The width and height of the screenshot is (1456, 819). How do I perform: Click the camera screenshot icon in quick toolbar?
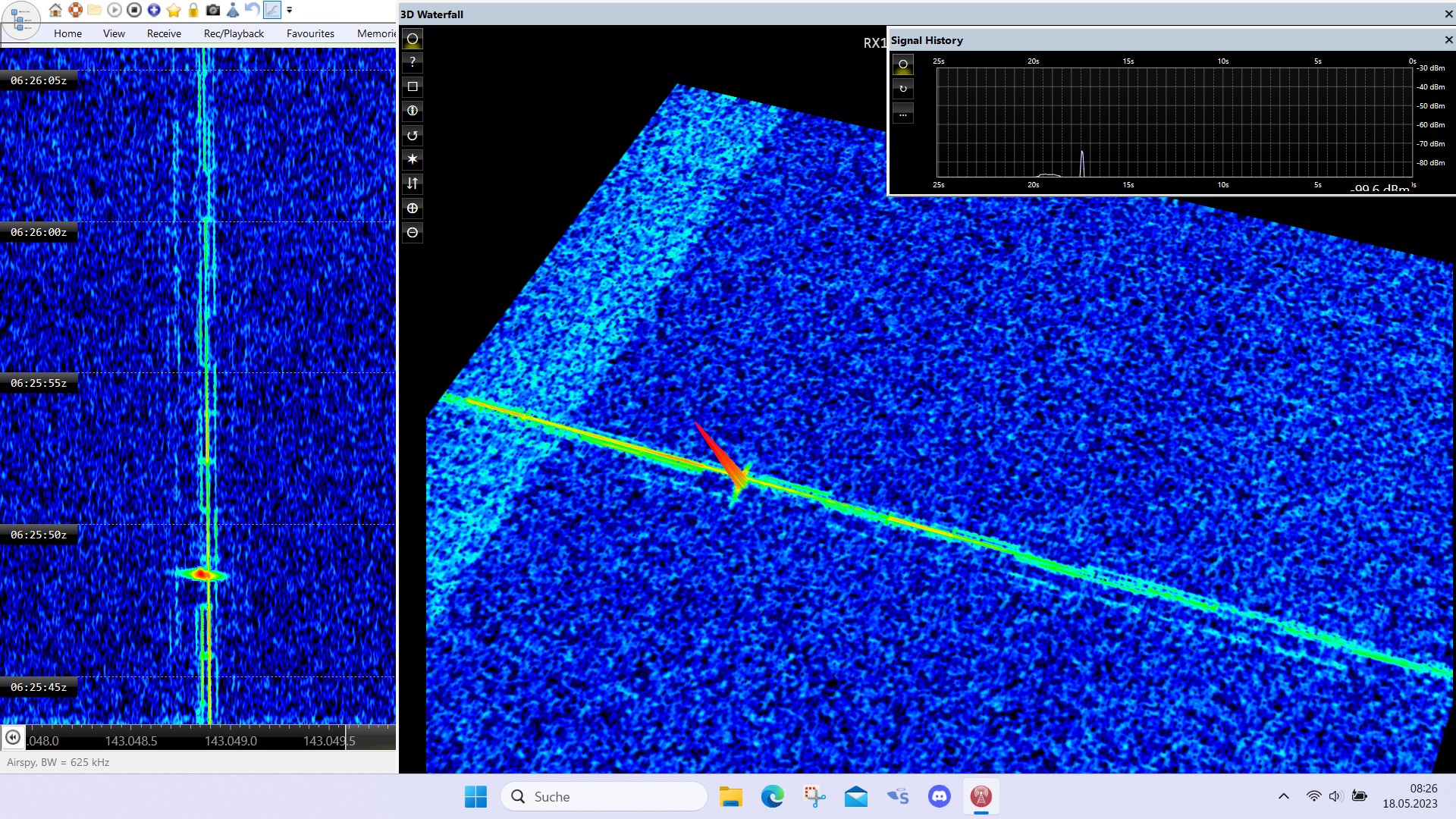(x=213, y=10)
